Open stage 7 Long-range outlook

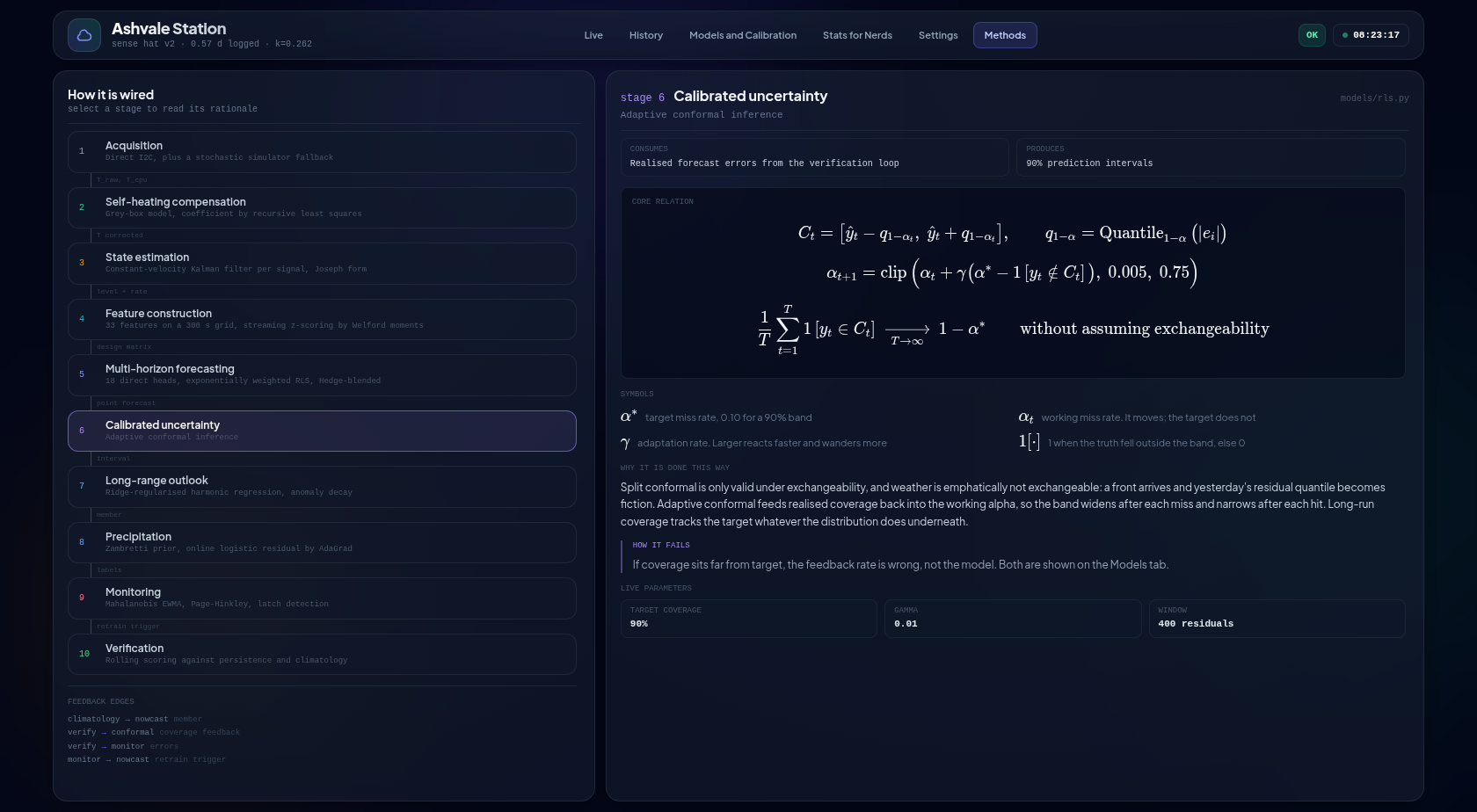322,487
